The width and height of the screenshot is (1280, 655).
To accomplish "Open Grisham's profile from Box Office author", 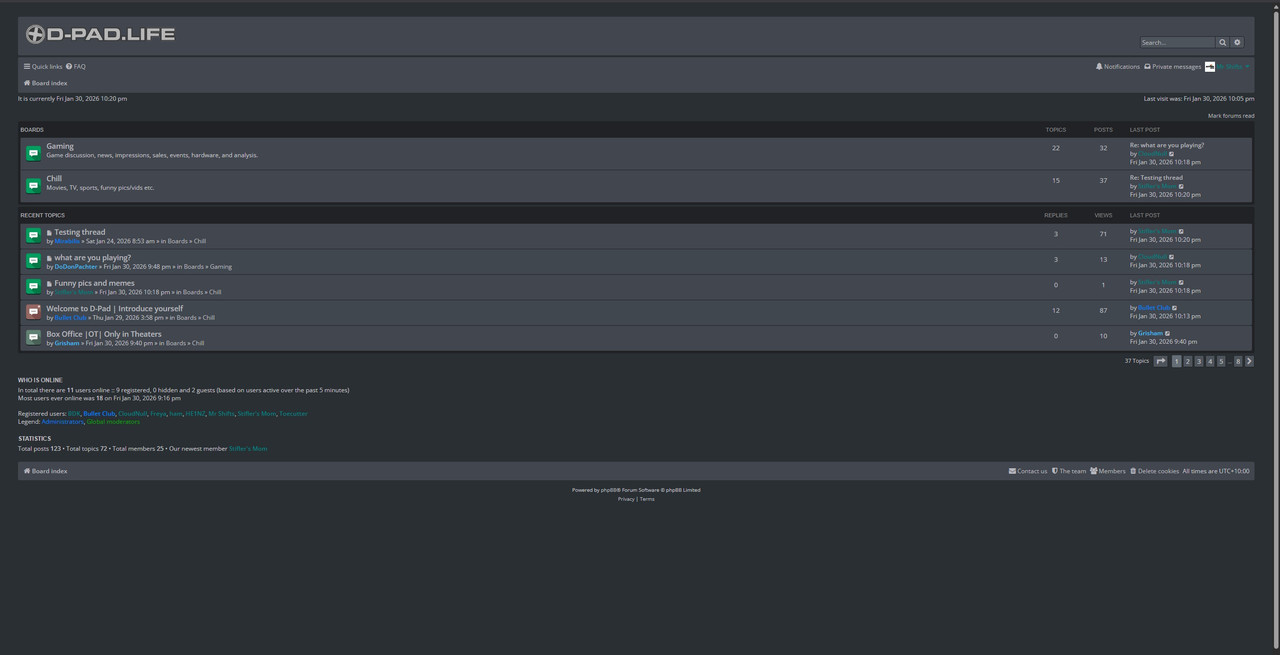I will [67, 343].
